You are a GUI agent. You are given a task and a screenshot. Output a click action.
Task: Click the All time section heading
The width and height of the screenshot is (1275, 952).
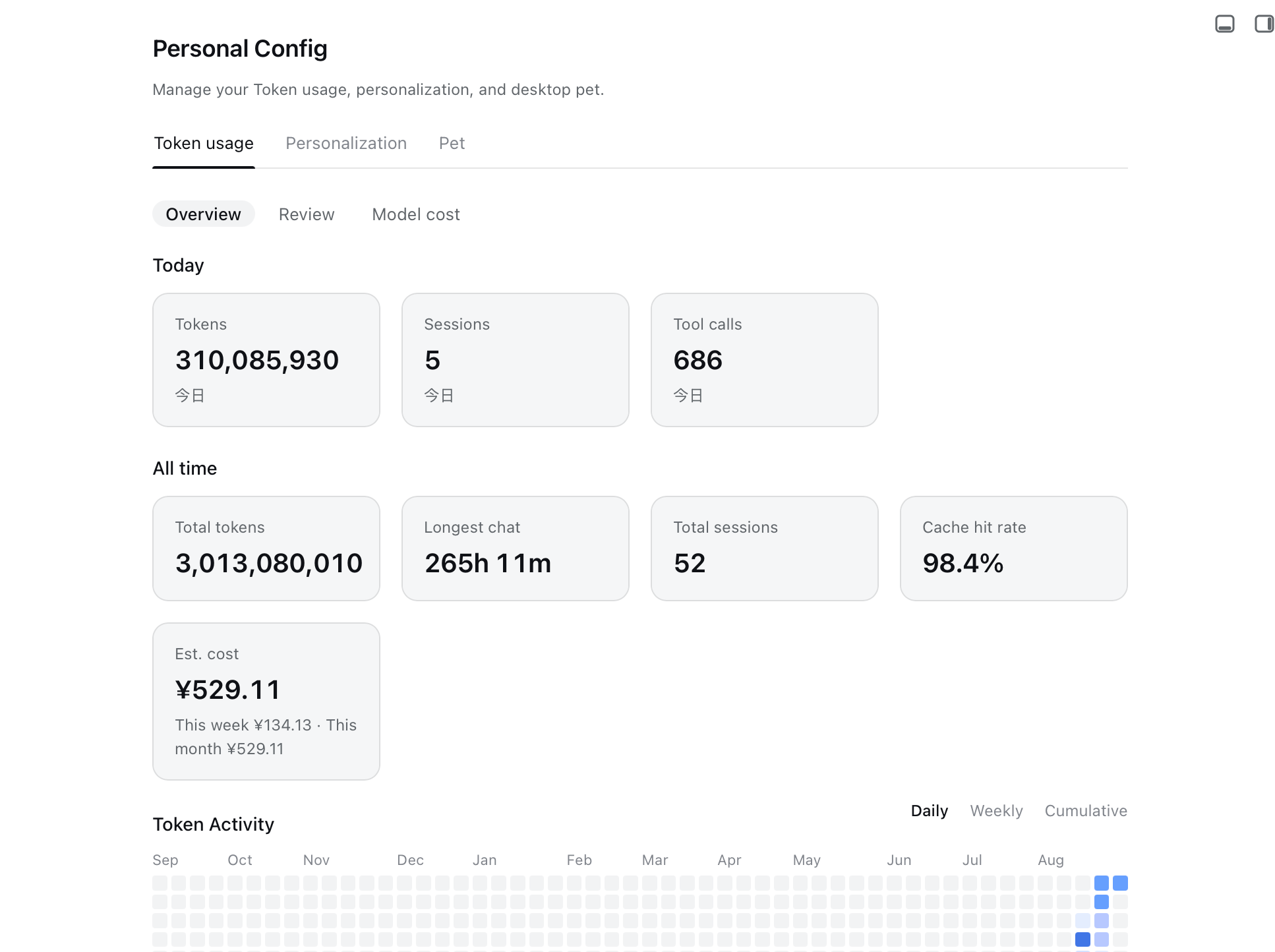click(185, 468)
